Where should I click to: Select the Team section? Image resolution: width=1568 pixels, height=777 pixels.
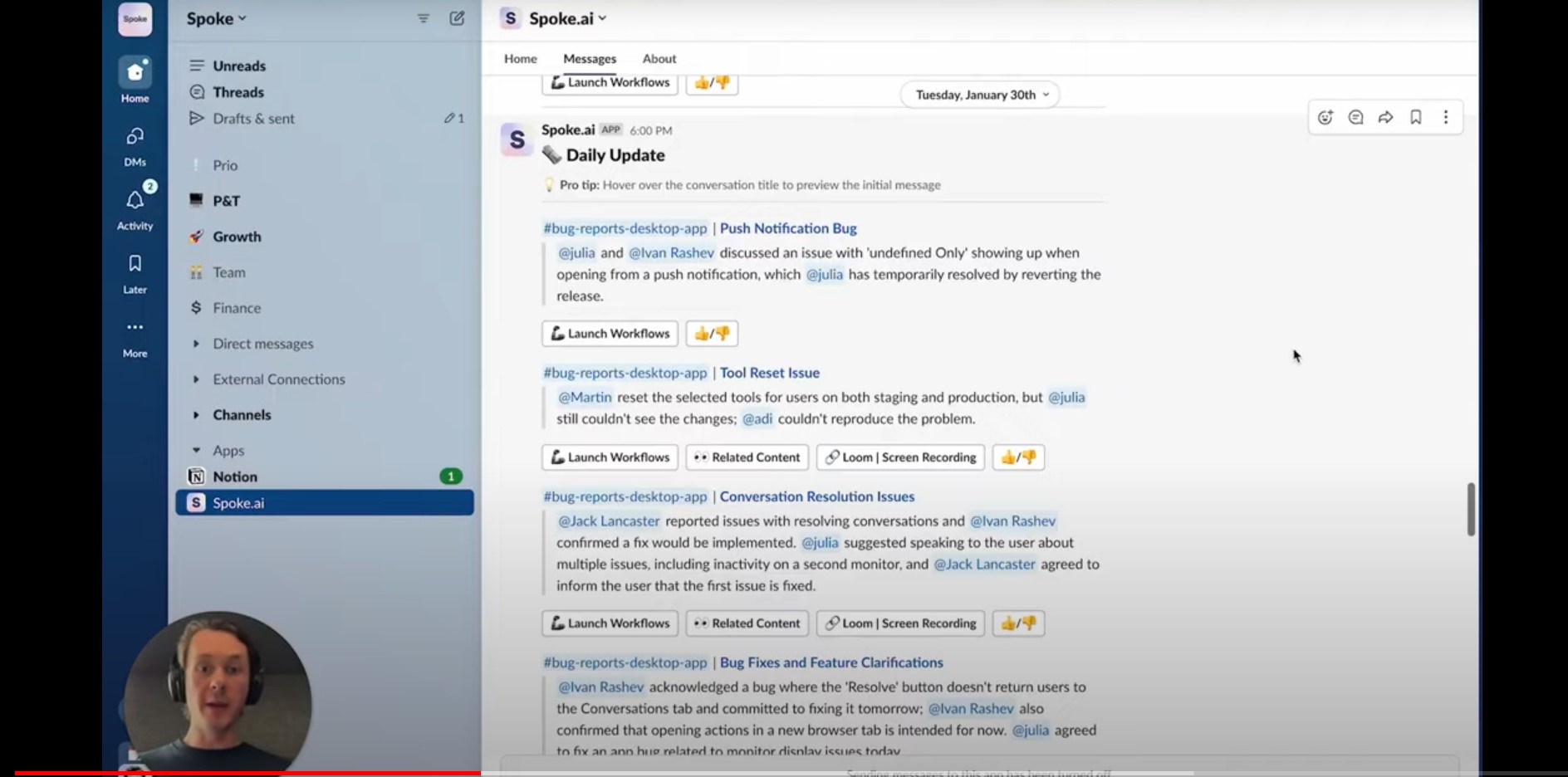(228, 272)
